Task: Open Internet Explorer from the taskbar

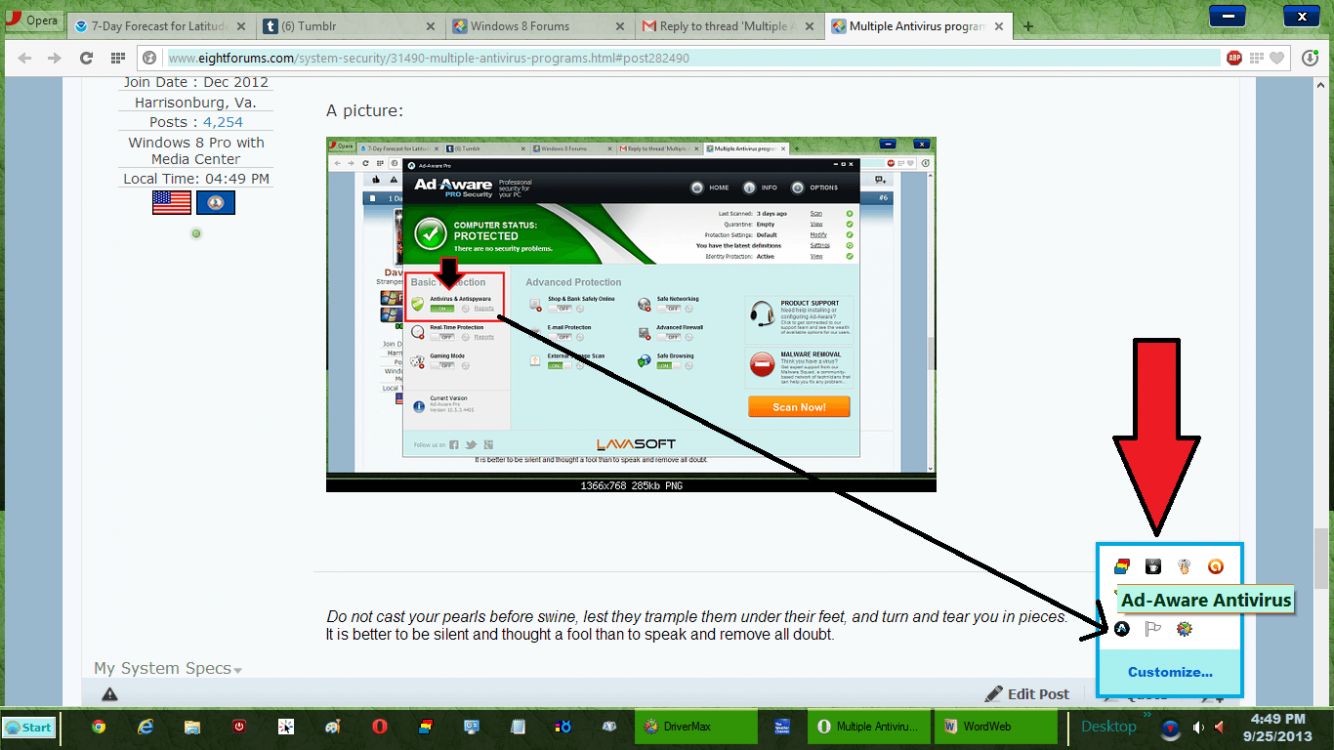Action: (146, 727)
